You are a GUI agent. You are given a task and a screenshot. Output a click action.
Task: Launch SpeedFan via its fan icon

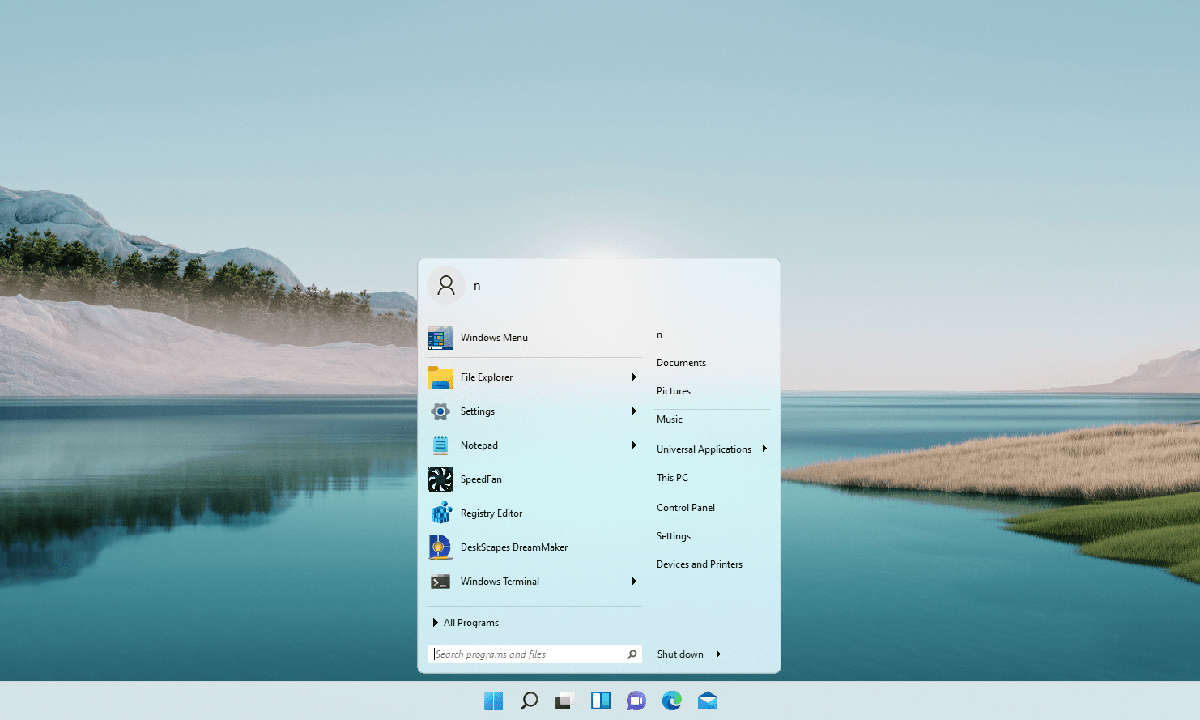440,479
